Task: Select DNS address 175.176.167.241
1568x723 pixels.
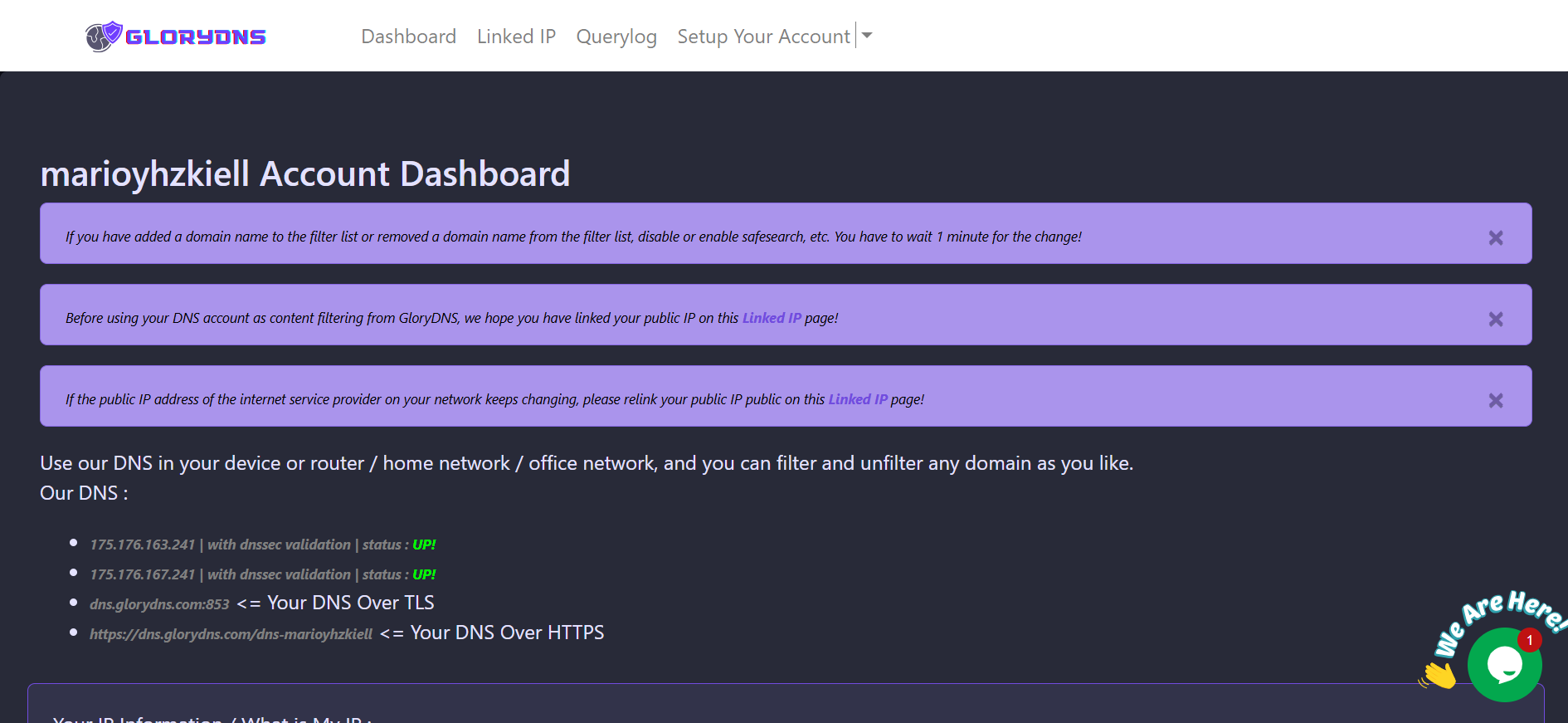Action: [142, 574]
